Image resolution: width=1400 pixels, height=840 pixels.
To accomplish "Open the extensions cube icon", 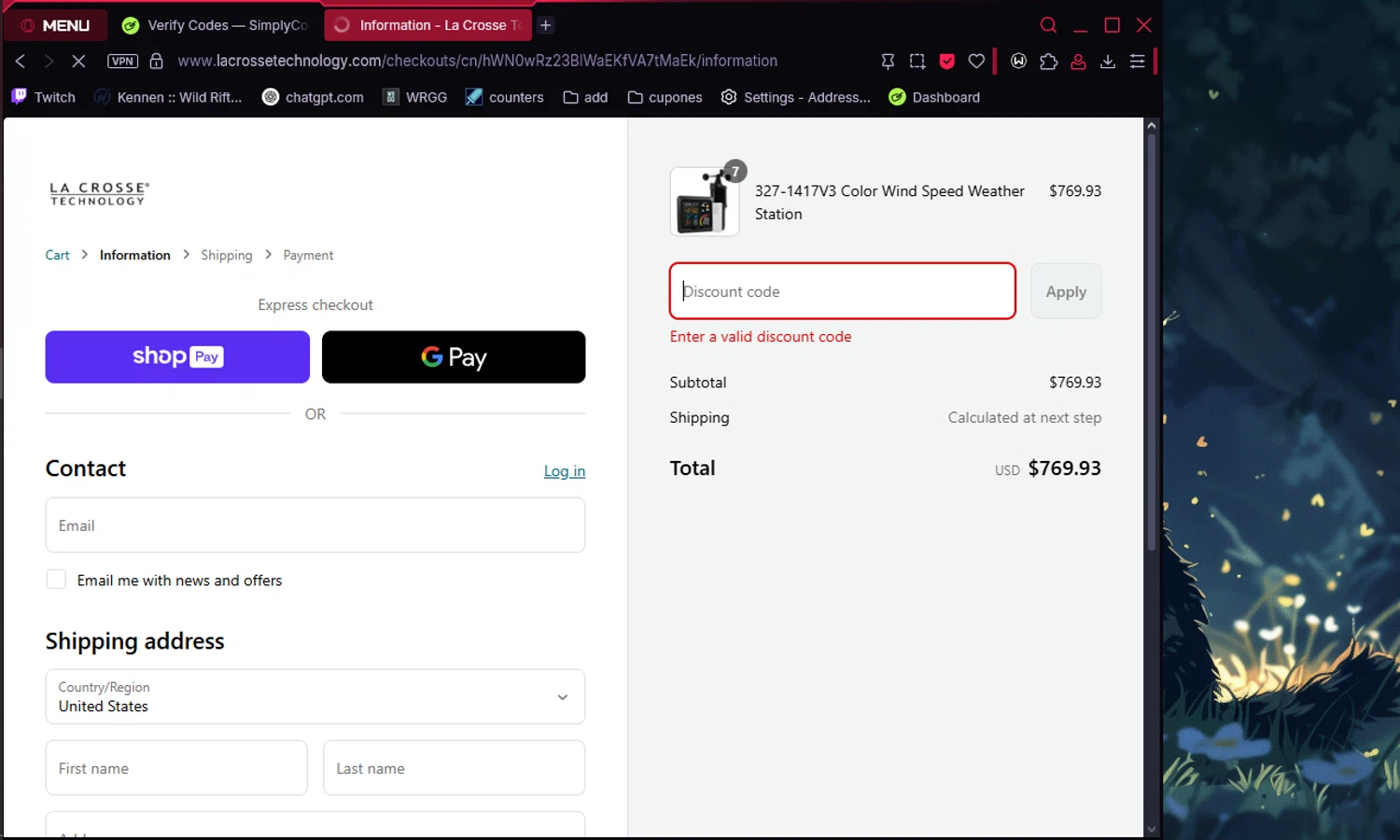I will click(x=1048, y=61).
